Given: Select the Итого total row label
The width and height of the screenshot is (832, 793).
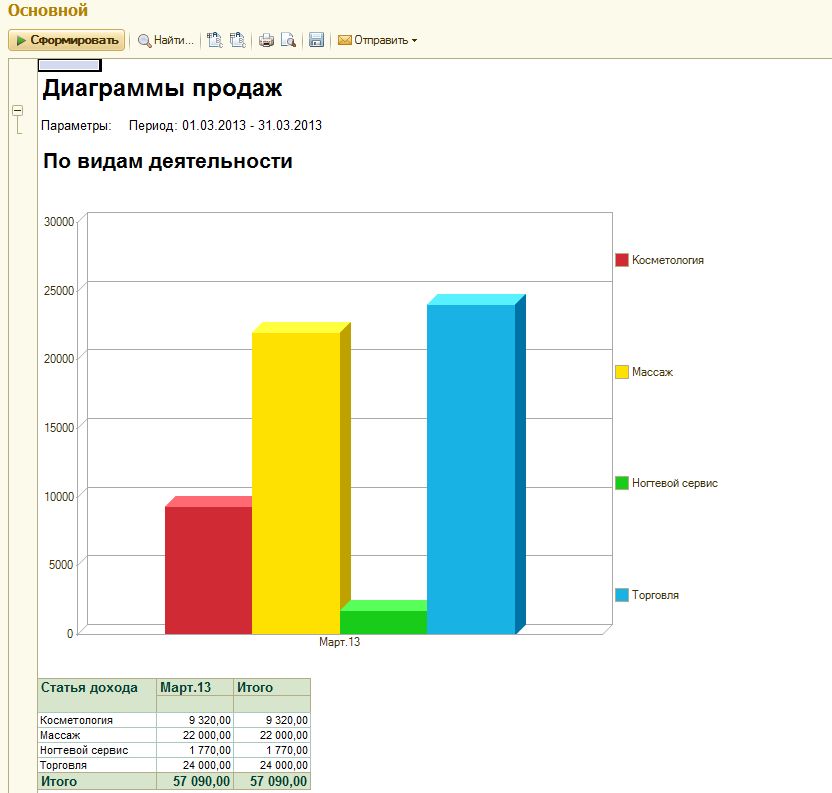Looking at the screenshot, I should coord(97,781).
